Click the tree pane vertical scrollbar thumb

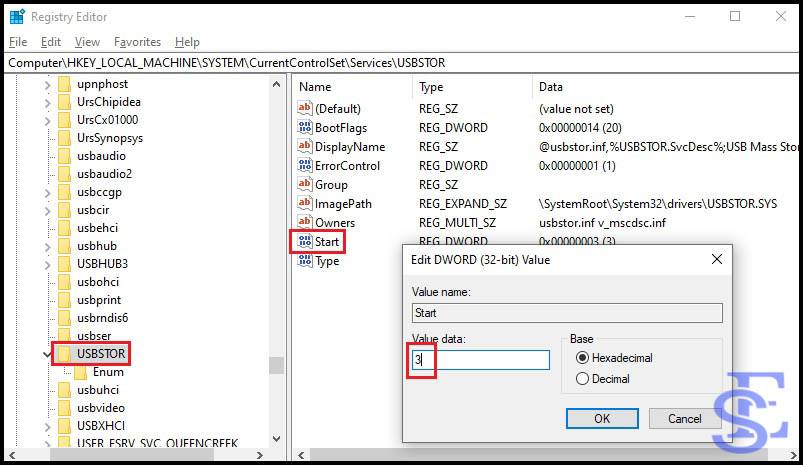[x=277, y=366]
